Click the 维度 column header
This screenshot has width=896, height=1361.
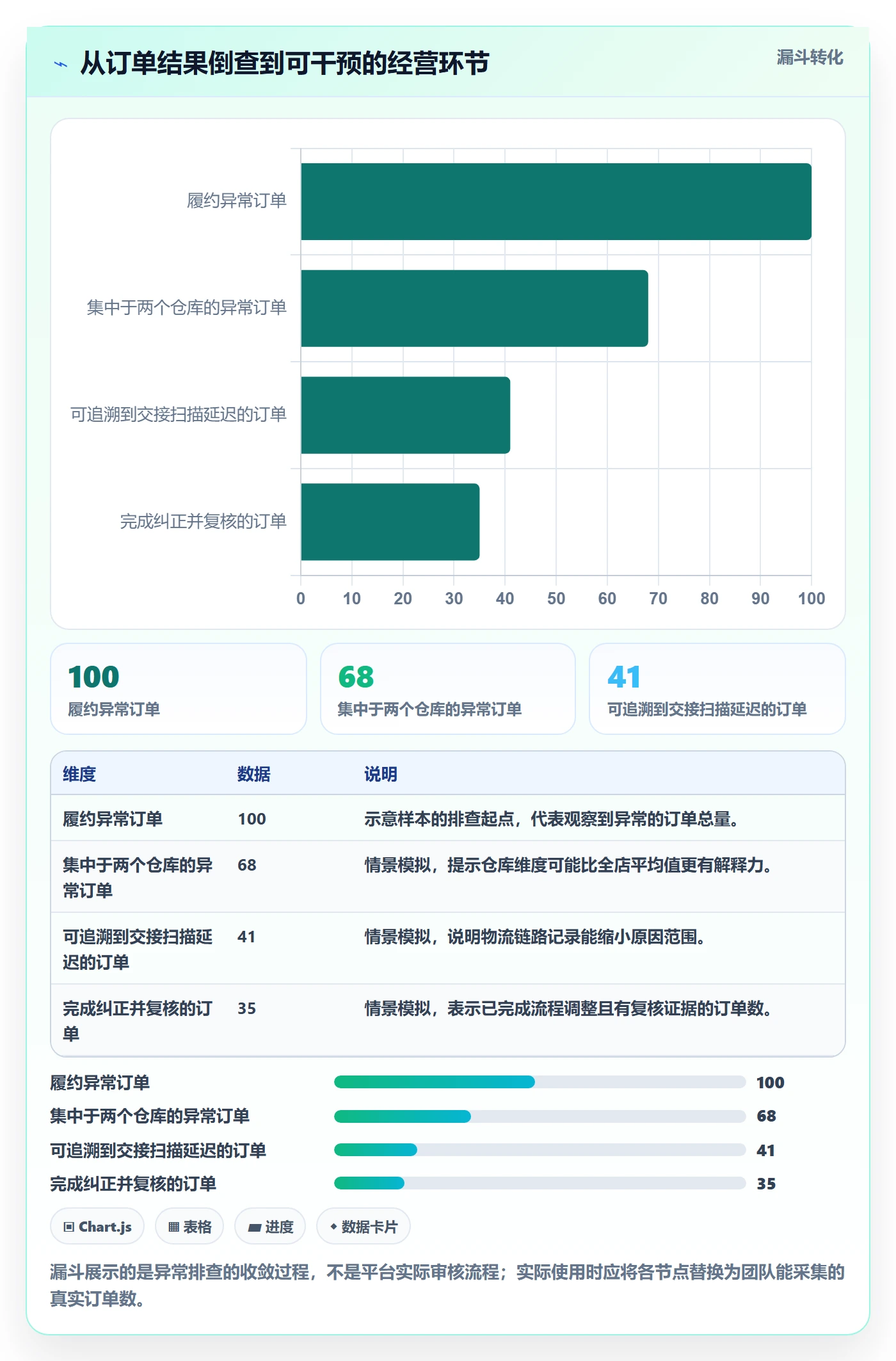point(79,774)
